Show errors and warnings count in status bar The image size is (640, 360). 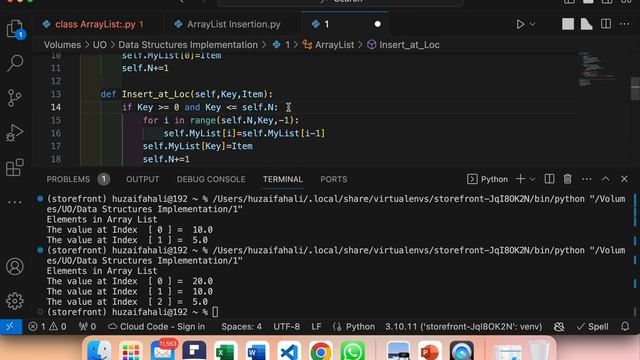click(47, 327)
